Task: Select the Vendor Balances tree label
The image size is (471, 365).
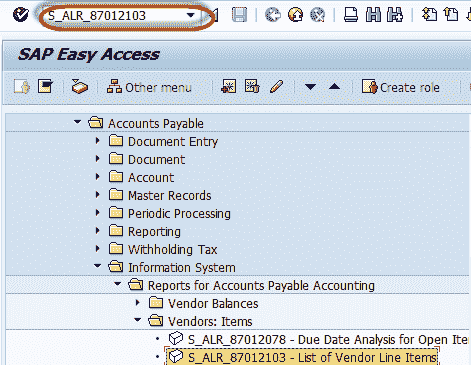Action: click(x=213, y=304)
